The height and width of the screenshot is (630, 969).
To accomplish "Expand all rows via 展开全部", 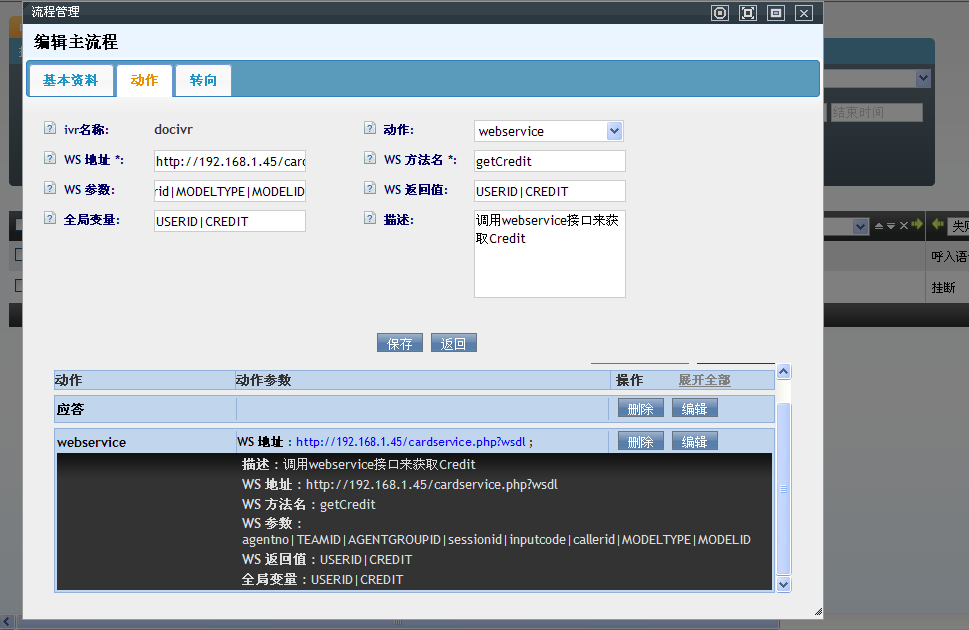I will (704, 380).
